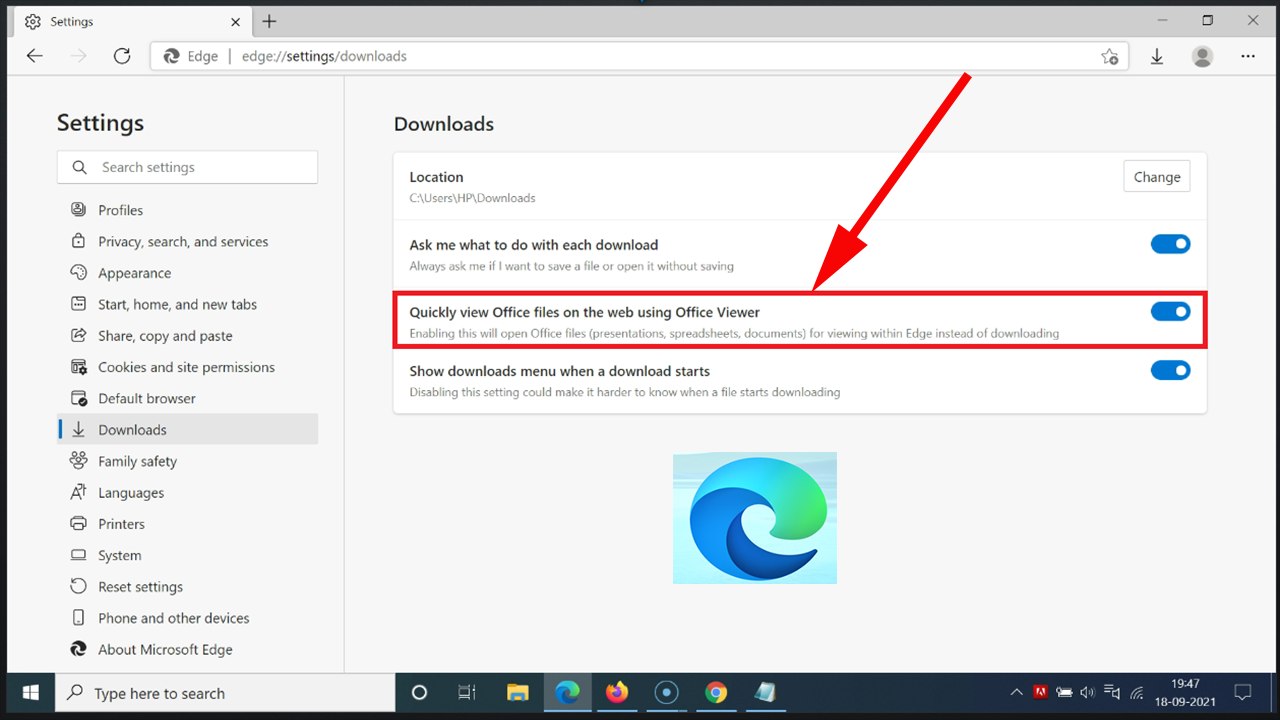Click the add to favorites star icon
The width and height of the screenshot is (1280, 720).
(1109, 56)
